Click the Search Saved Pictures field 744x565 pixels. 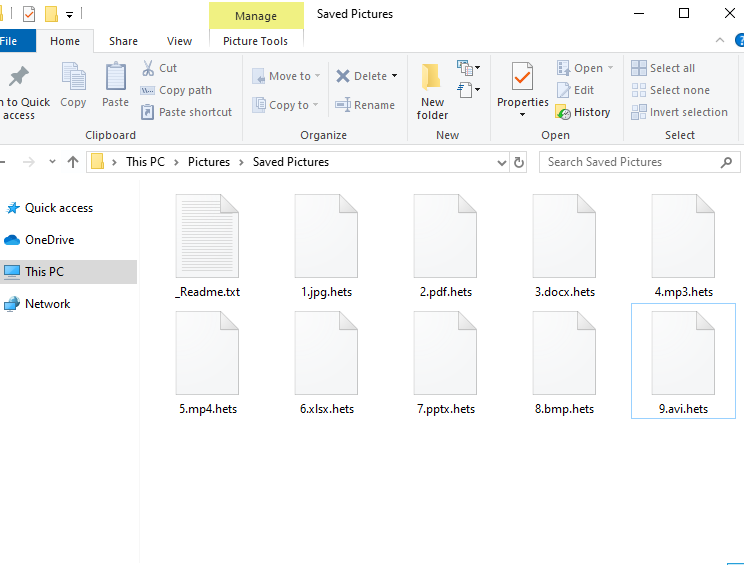tap(630, 162)
